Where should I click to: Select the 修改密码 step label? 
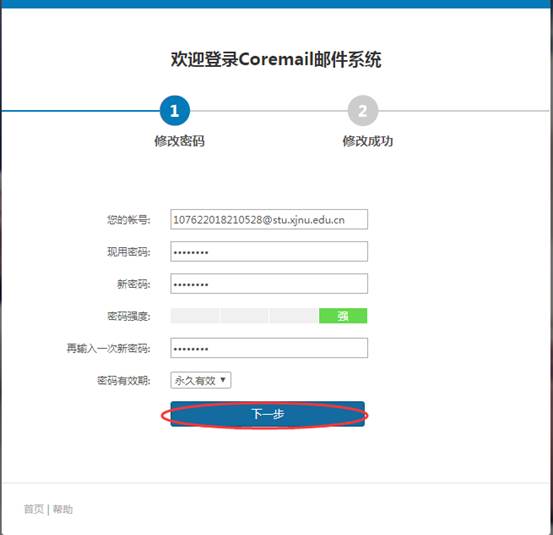[x=180, y=141]
